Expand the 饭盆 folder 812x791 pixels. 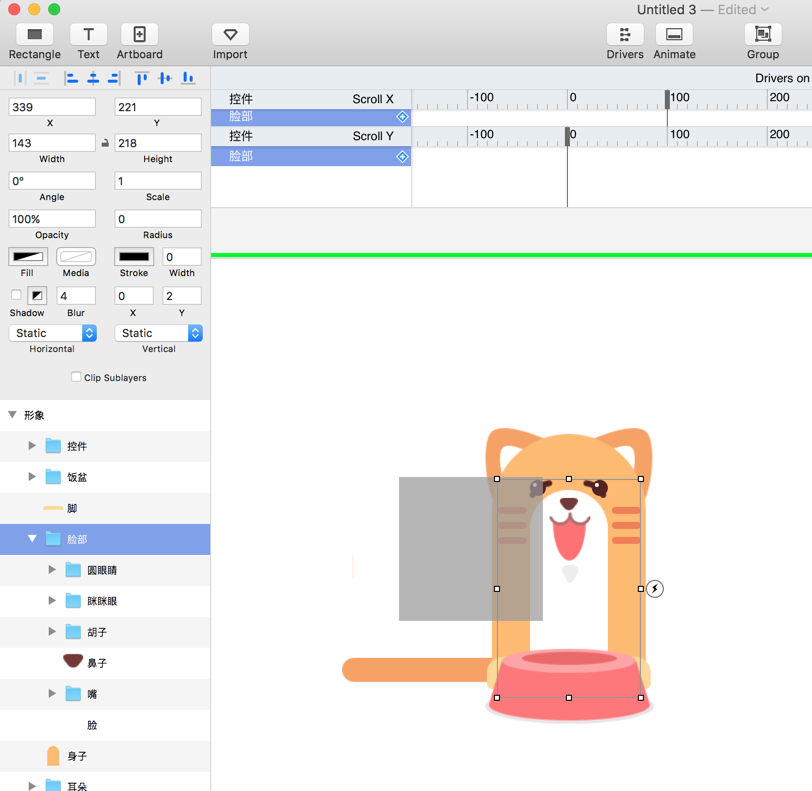[32, 477]
